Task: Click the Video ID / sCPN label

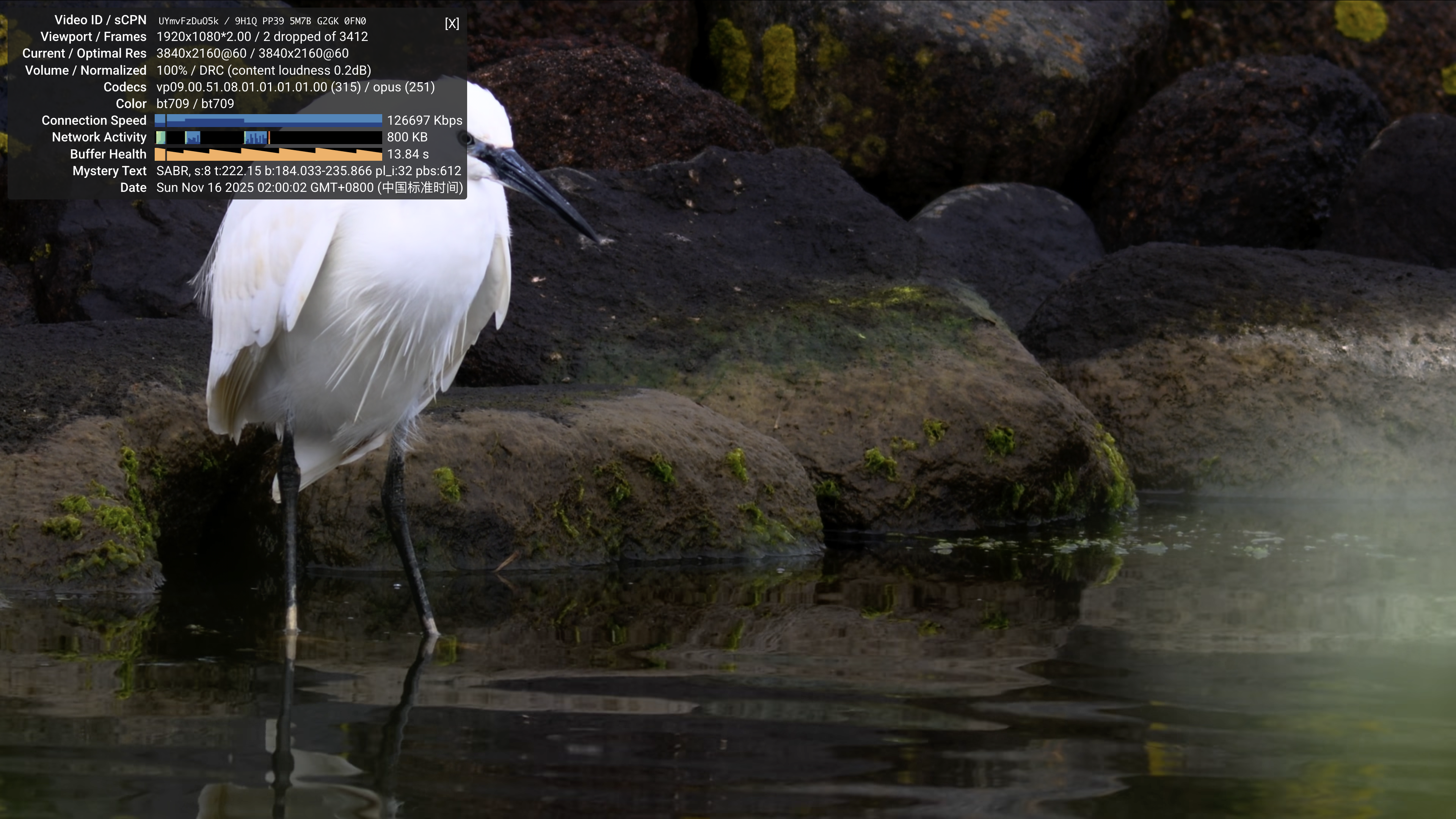Action: 100,20
